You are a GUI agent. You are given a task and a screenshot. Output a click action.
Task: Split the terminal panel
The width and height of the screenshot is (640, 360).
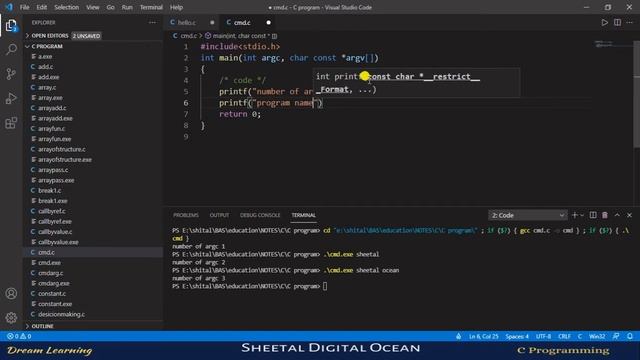click(x=593, y=215)
